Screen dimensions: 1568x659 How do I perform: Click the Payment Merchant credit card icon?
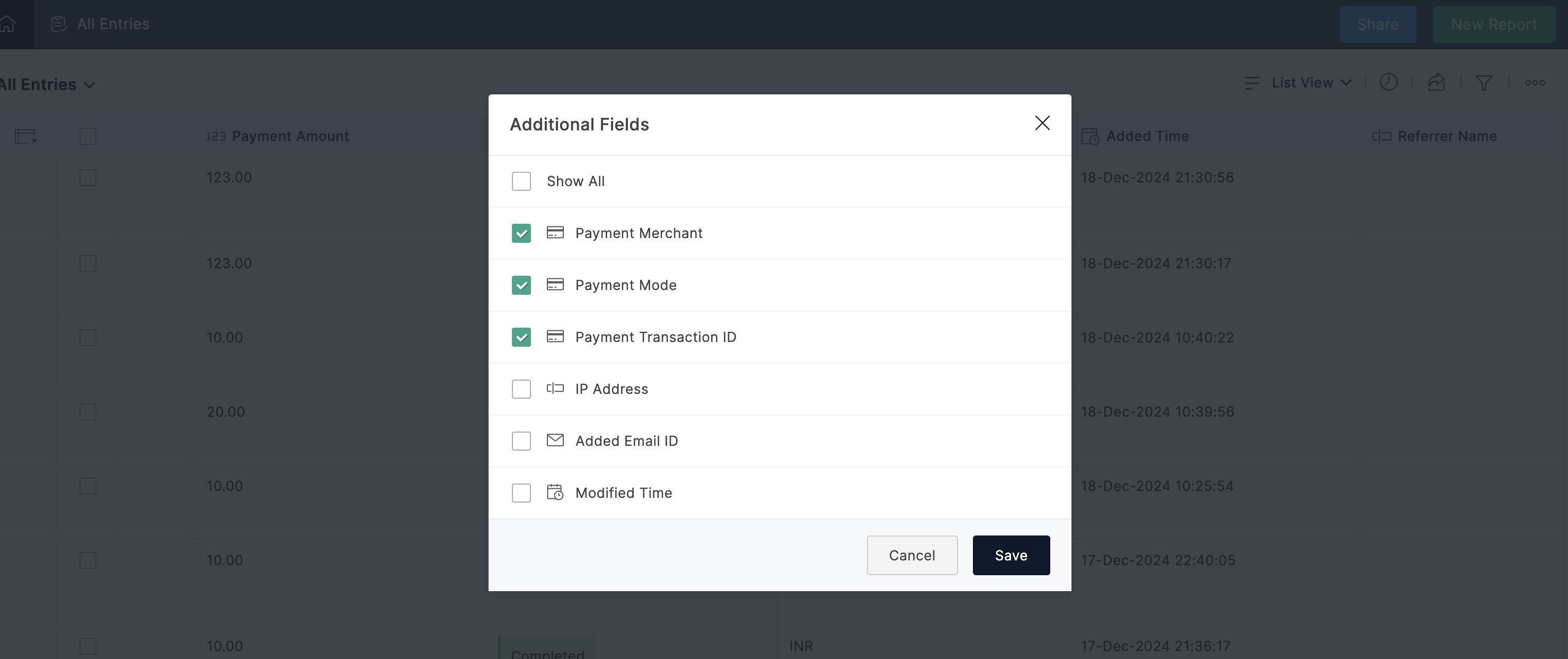pos(554,233)
